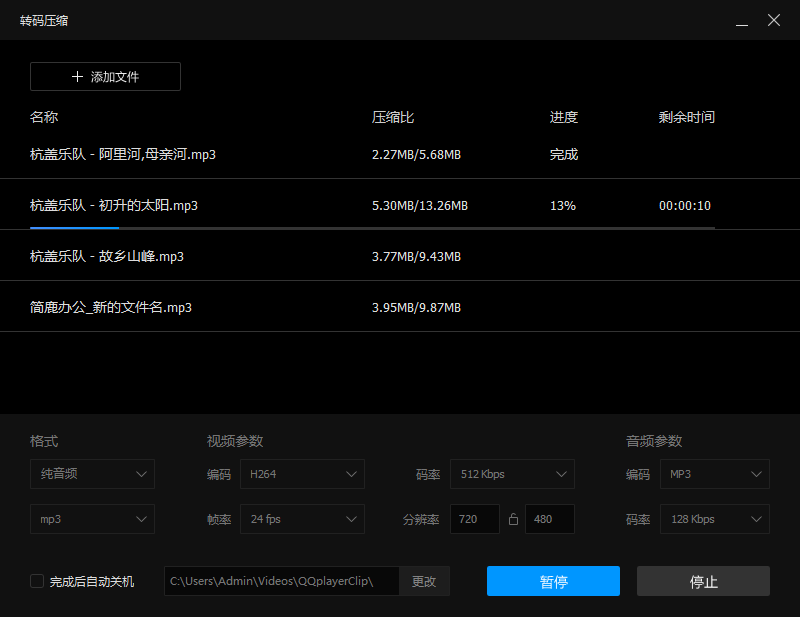
Task: Click the 720 resolution width field
Action: coord(474,519)
